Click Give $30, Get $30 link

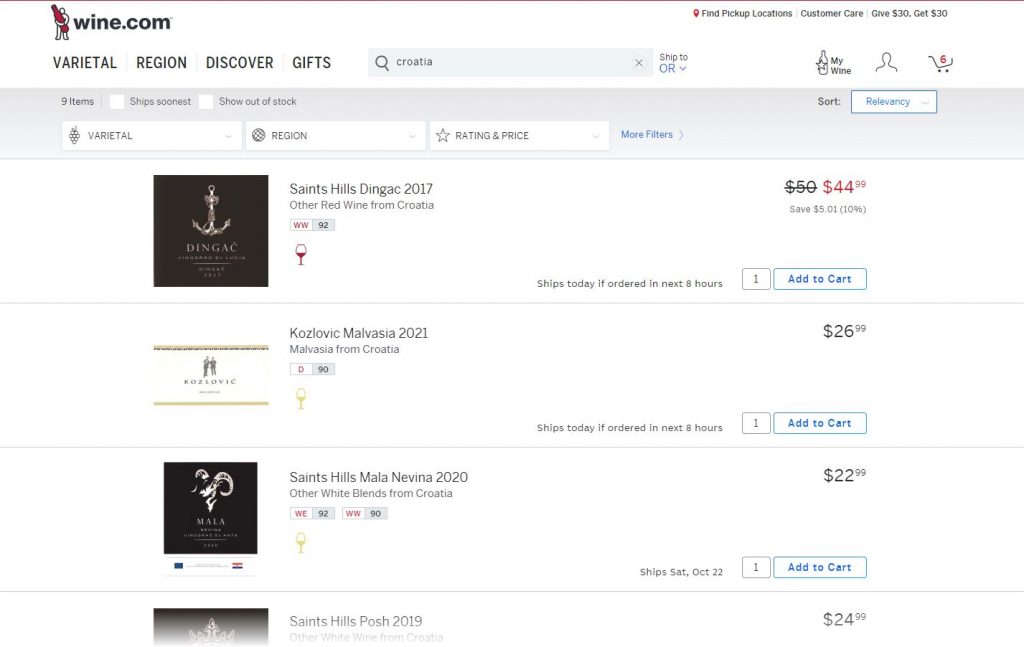pos(909,13)
